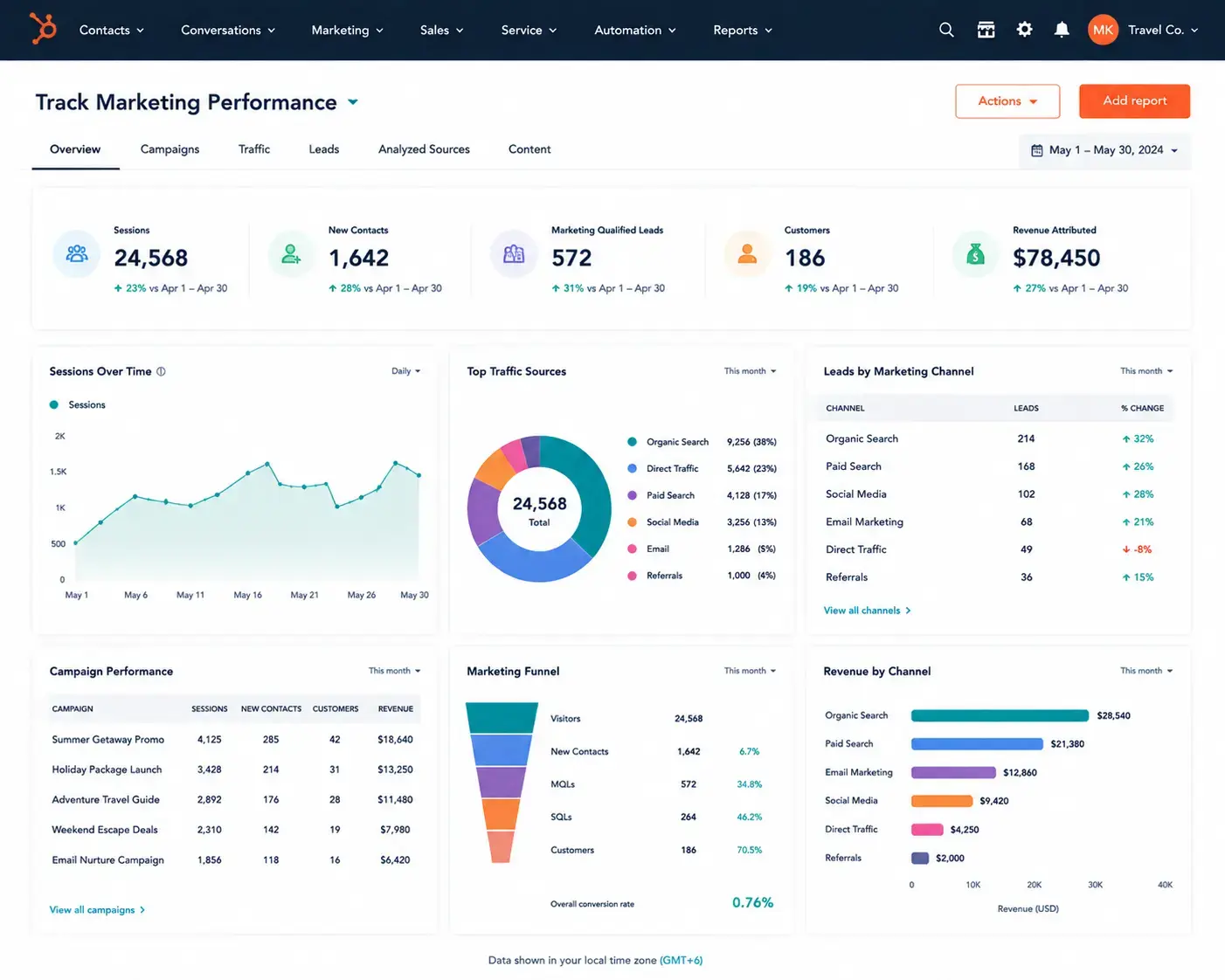
Task: Open Campaign Performance This month dropdown
Action: (394, 671)
